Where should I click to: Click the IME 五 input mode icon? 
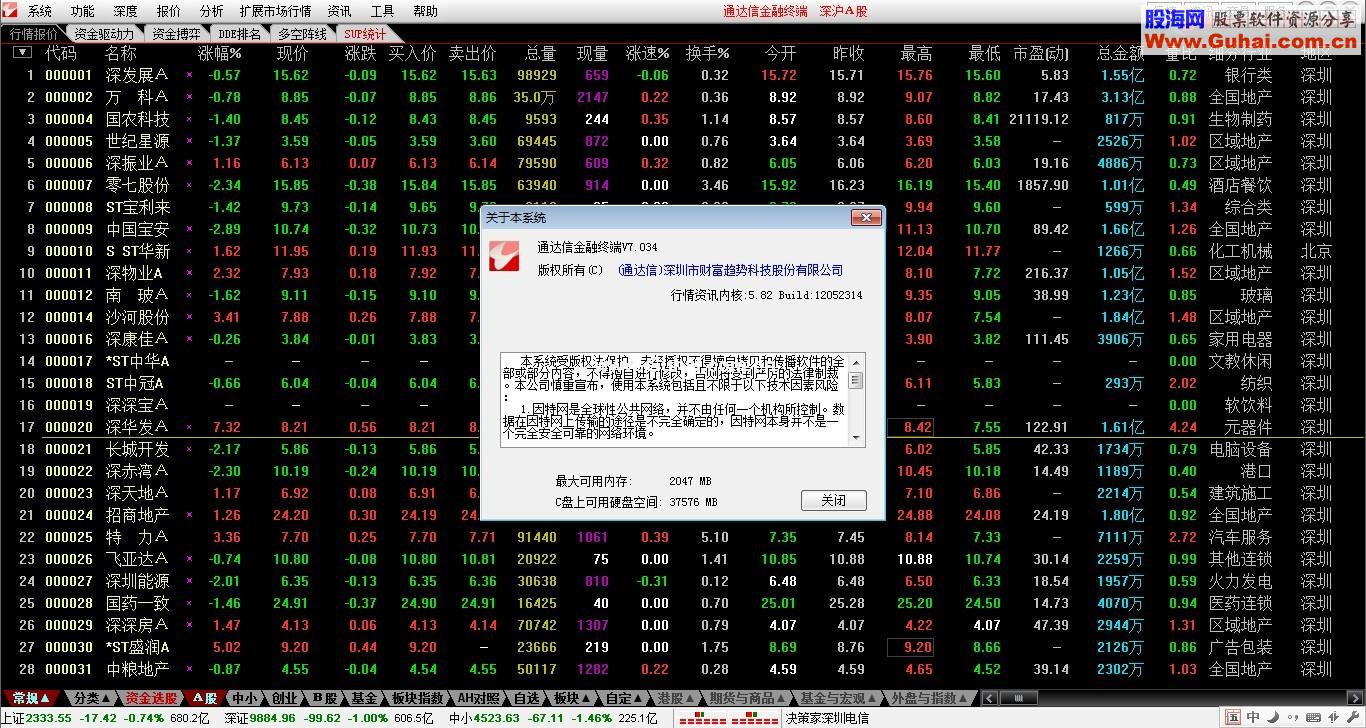point(1233,718)
